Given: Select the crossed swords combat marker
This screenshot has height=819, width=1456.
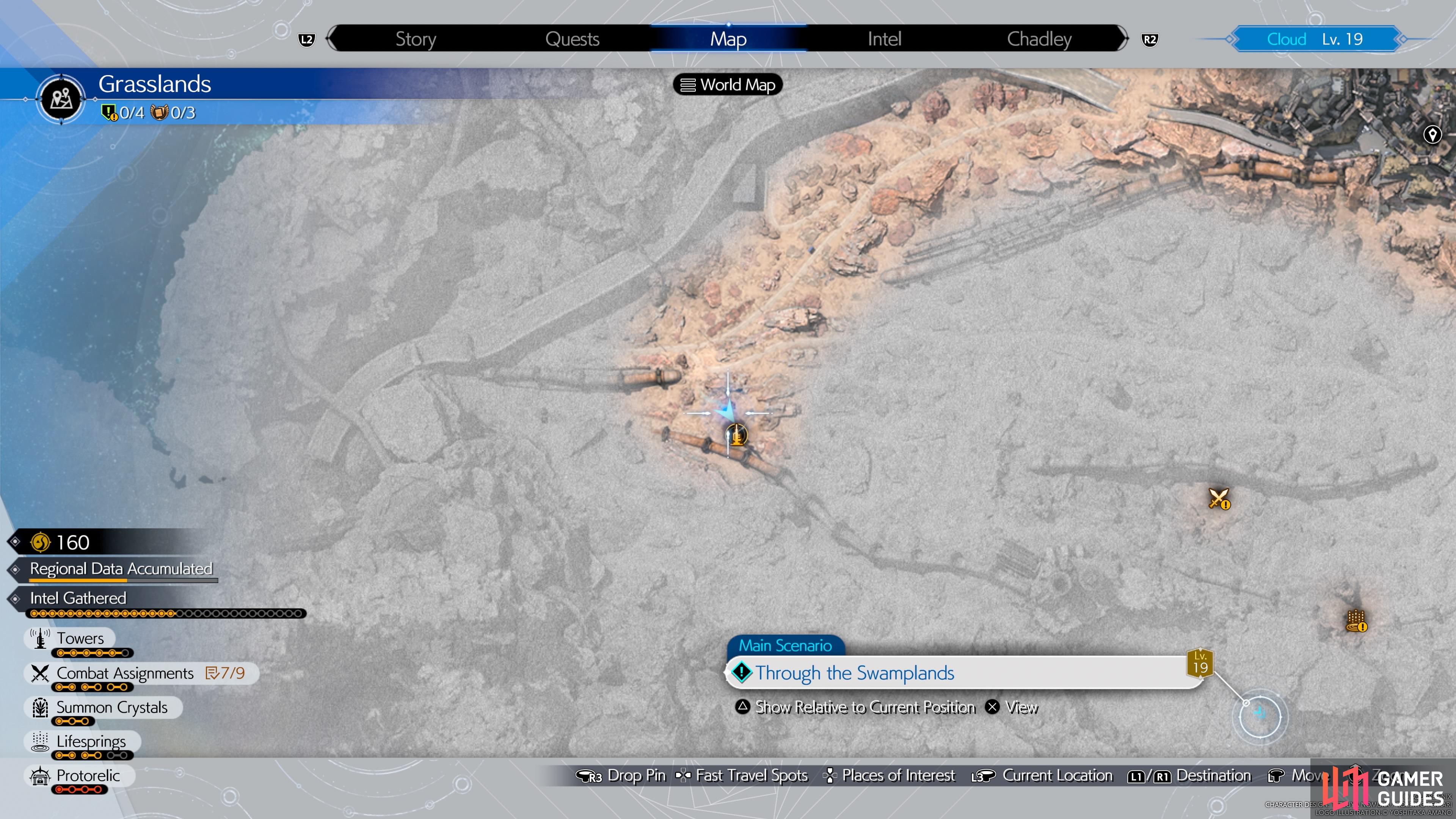Looking at the screenshot, I should [x=1219, y=499].
